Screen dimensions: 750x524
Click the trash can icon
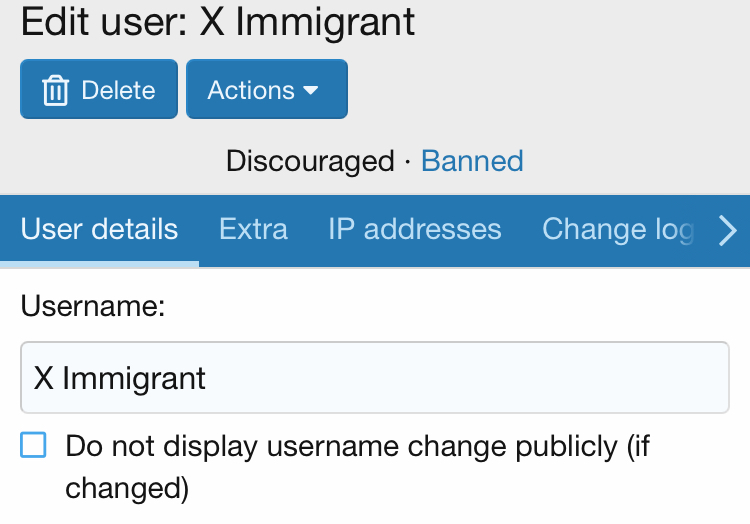point(55,90)
